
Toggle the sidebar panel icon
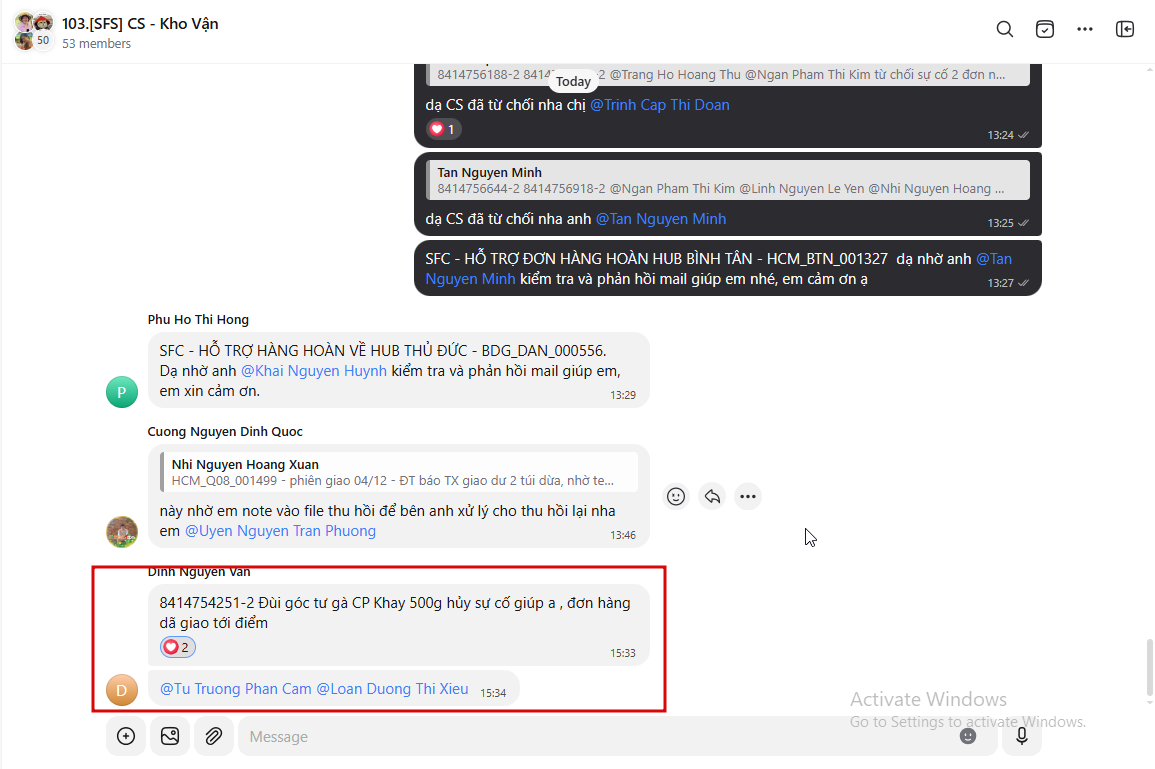1125,29
